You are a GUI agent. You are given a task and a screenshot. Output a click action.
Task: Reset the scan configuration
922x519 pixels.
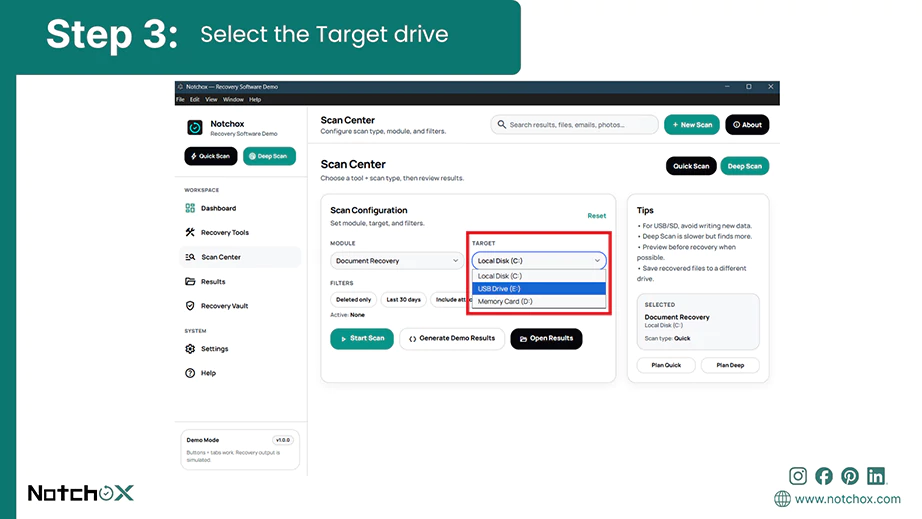click(596, 216)
